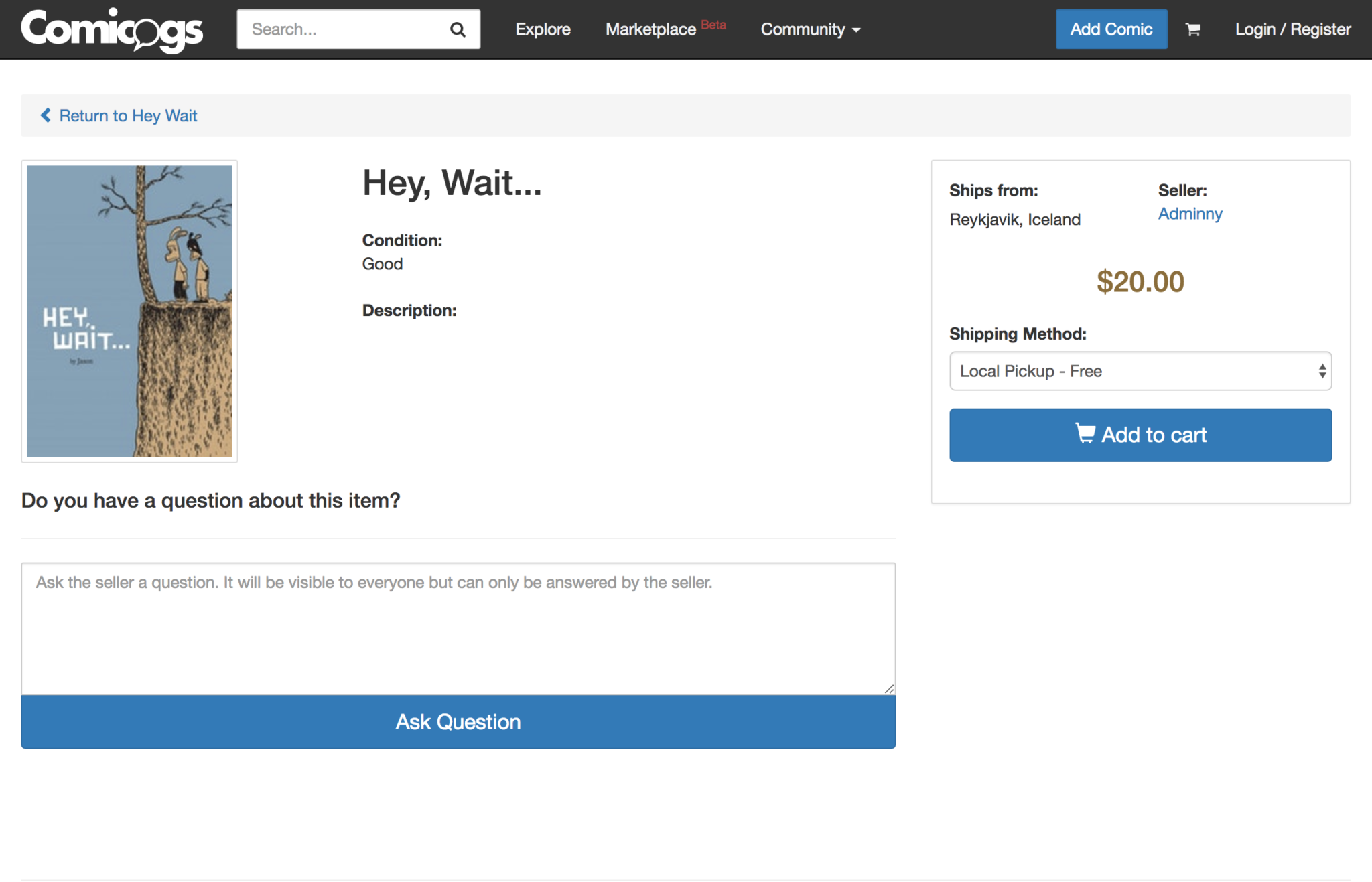The width and height of the screenshot is (1372, 882).
Task: Open the Community dropdown
Action: [809, 29]
